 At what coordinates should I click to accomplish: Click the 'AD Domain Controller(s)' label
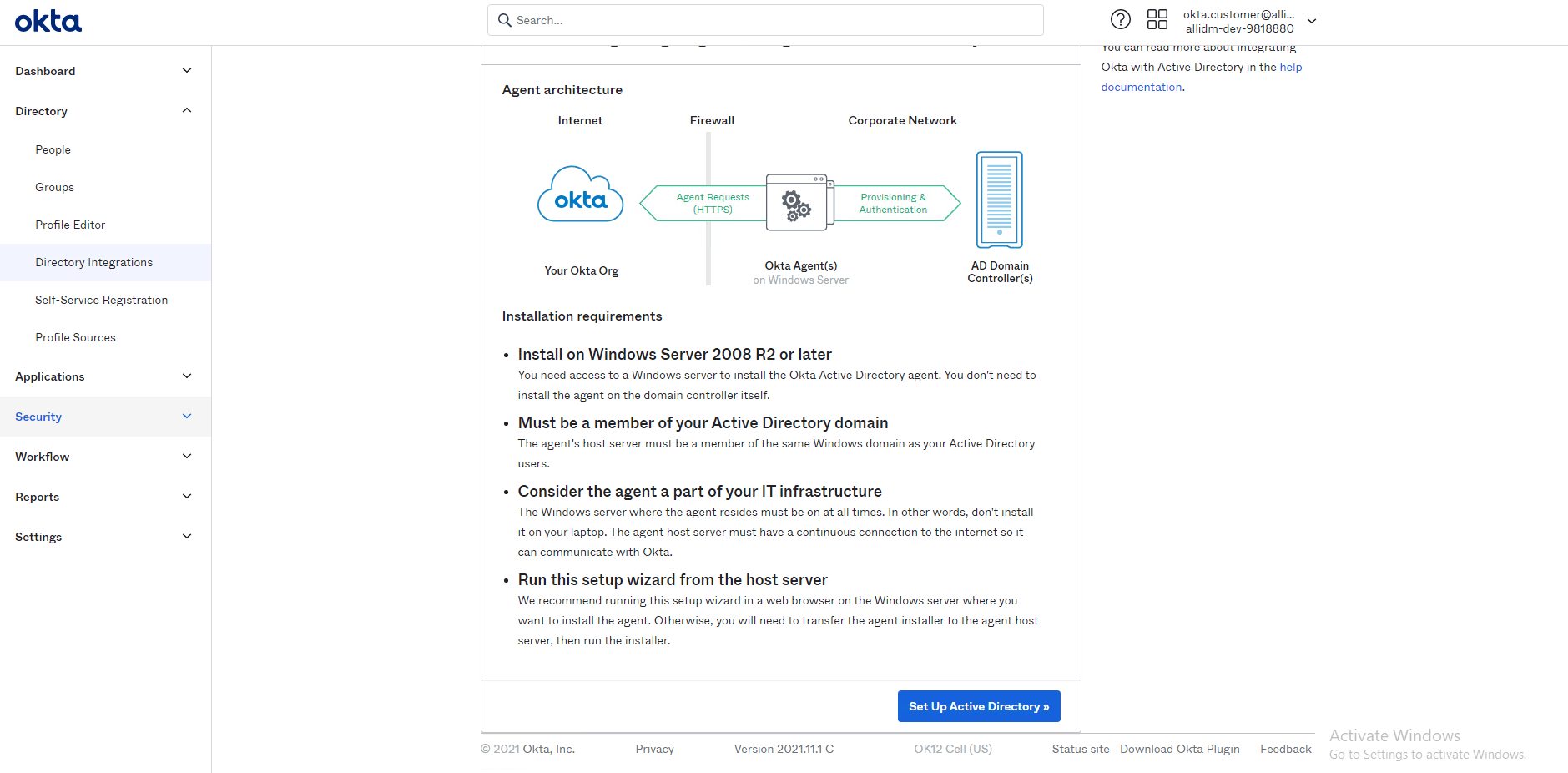pyautogui.click(x=1000, y=272)
